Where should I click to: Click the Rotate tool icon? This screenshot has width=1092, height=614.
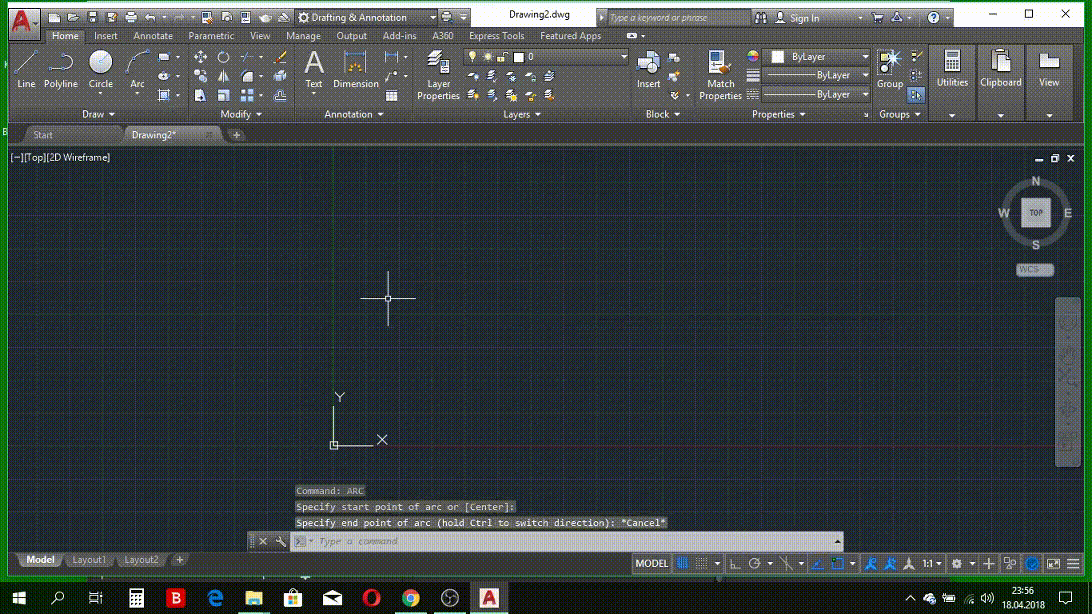(224, 57)
